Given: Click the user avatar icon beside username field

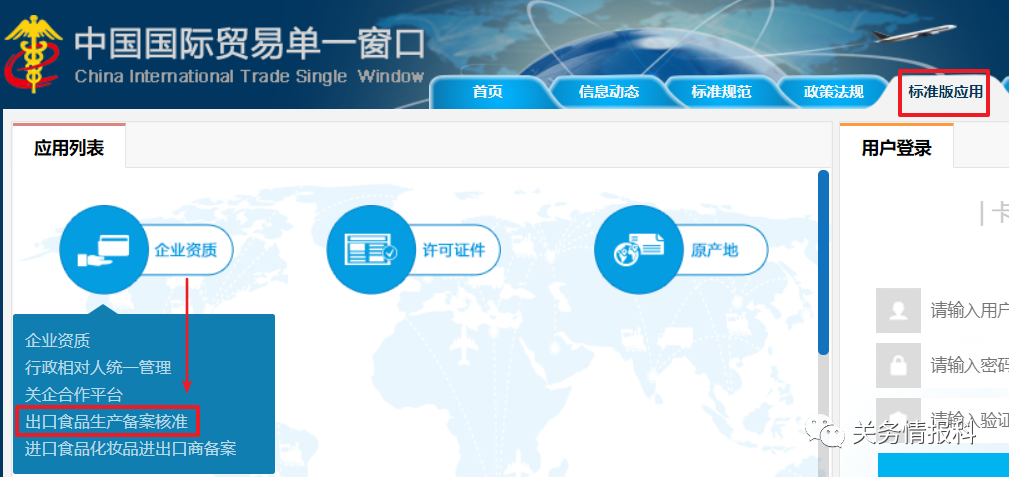Looking at the screenshot, I should point(897,310).
